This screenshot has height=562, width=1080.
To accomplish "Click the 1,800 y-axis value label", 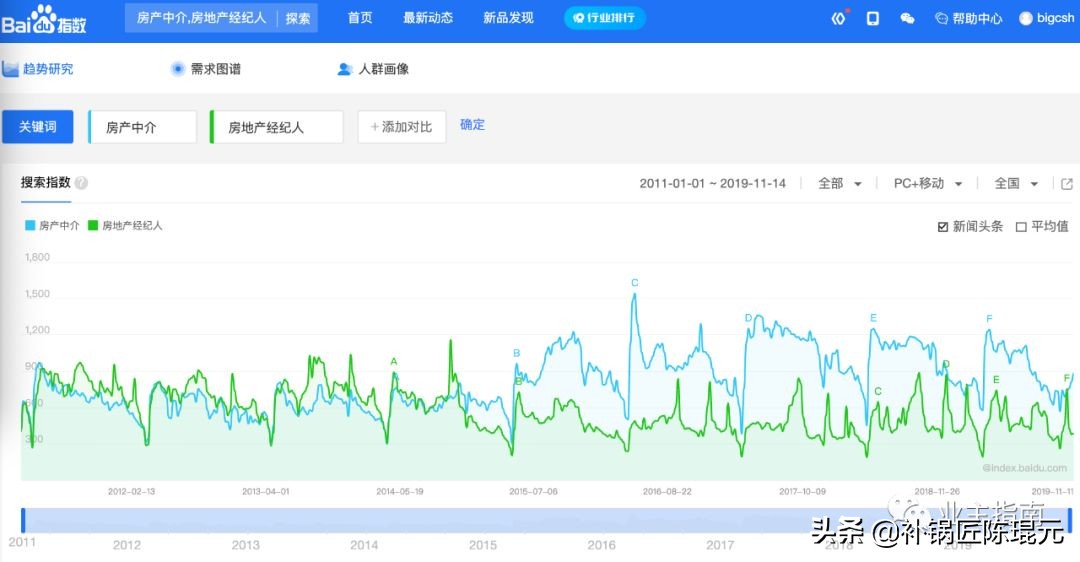I will coord(37,257).
